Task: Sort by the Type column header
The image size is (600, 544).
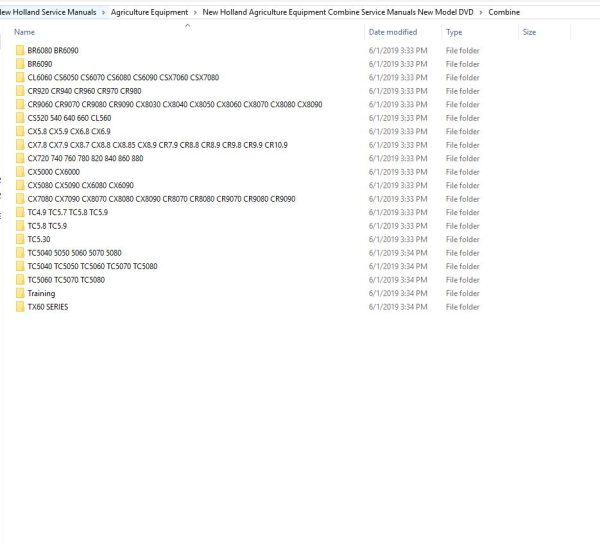Action: (x=454, y=32)
